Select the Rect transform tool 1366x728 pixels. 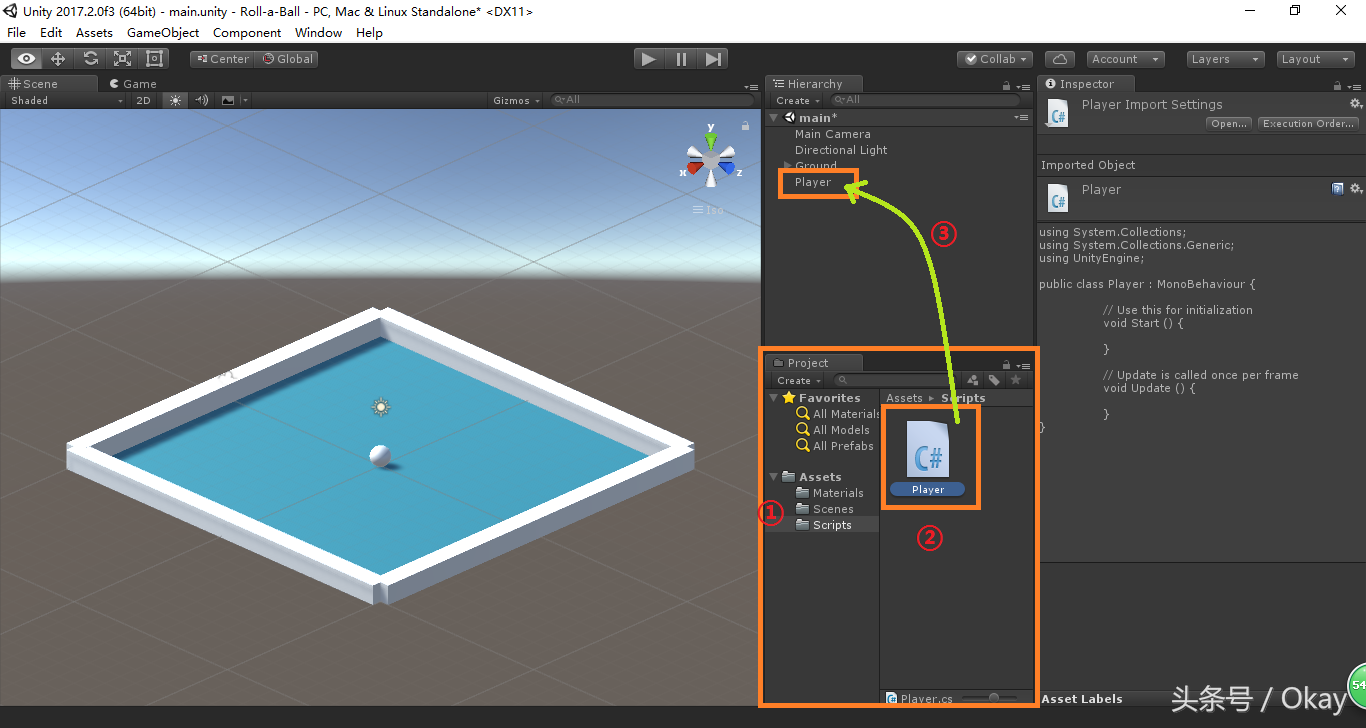tap(154, 59)
